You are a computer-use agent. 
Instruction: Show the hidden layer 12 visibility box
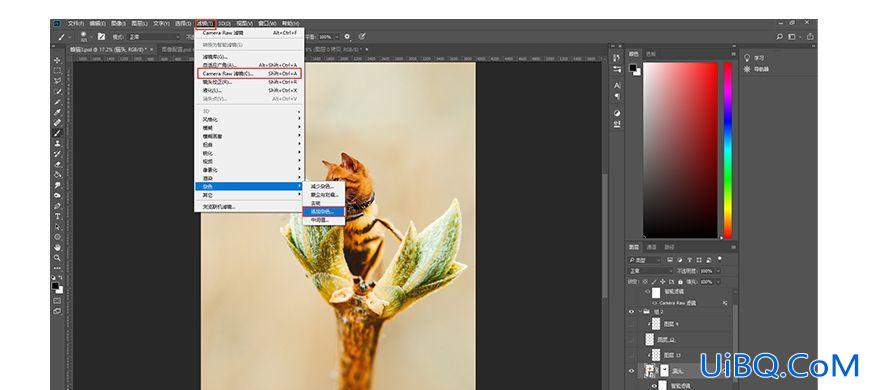tap(631, 339)
